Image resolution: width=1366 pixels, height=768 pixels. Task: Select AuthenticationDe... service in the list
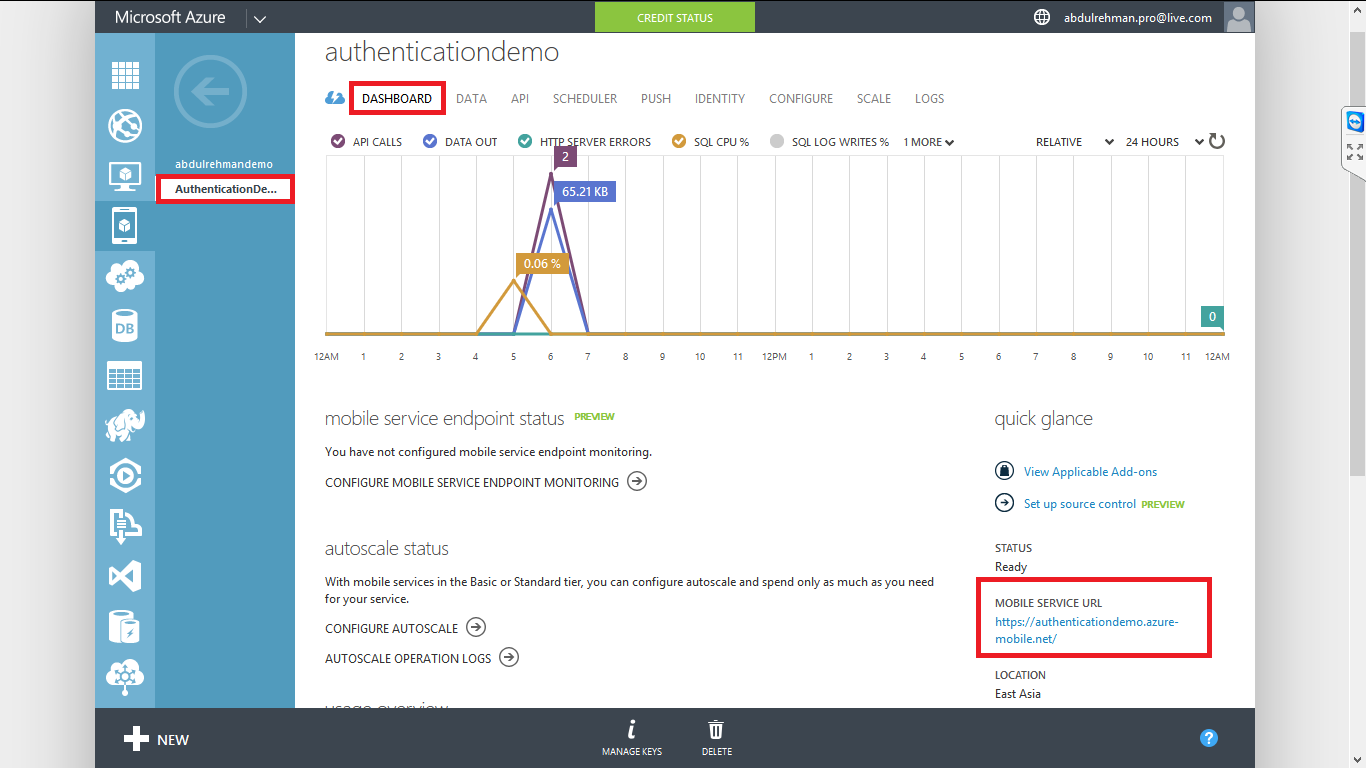(225, 189)
